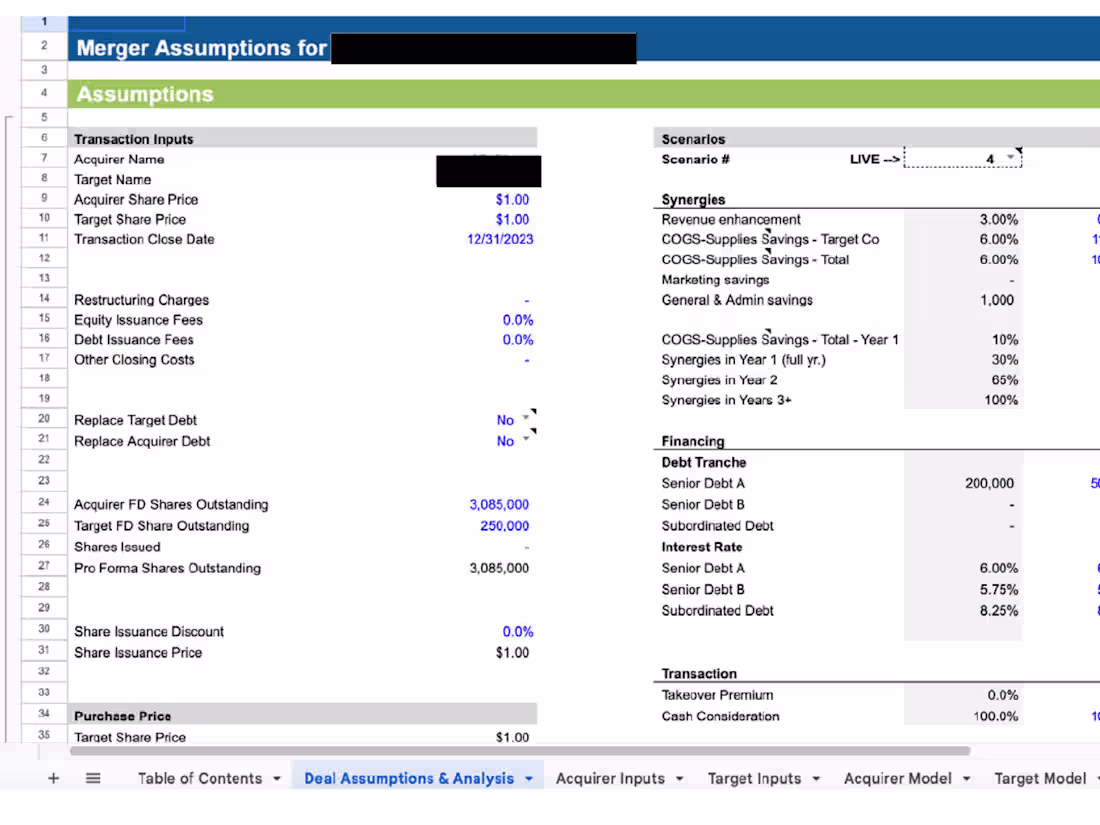Add a new sheet with the plus icon
1100x825 pixels.
coord(53,778)
